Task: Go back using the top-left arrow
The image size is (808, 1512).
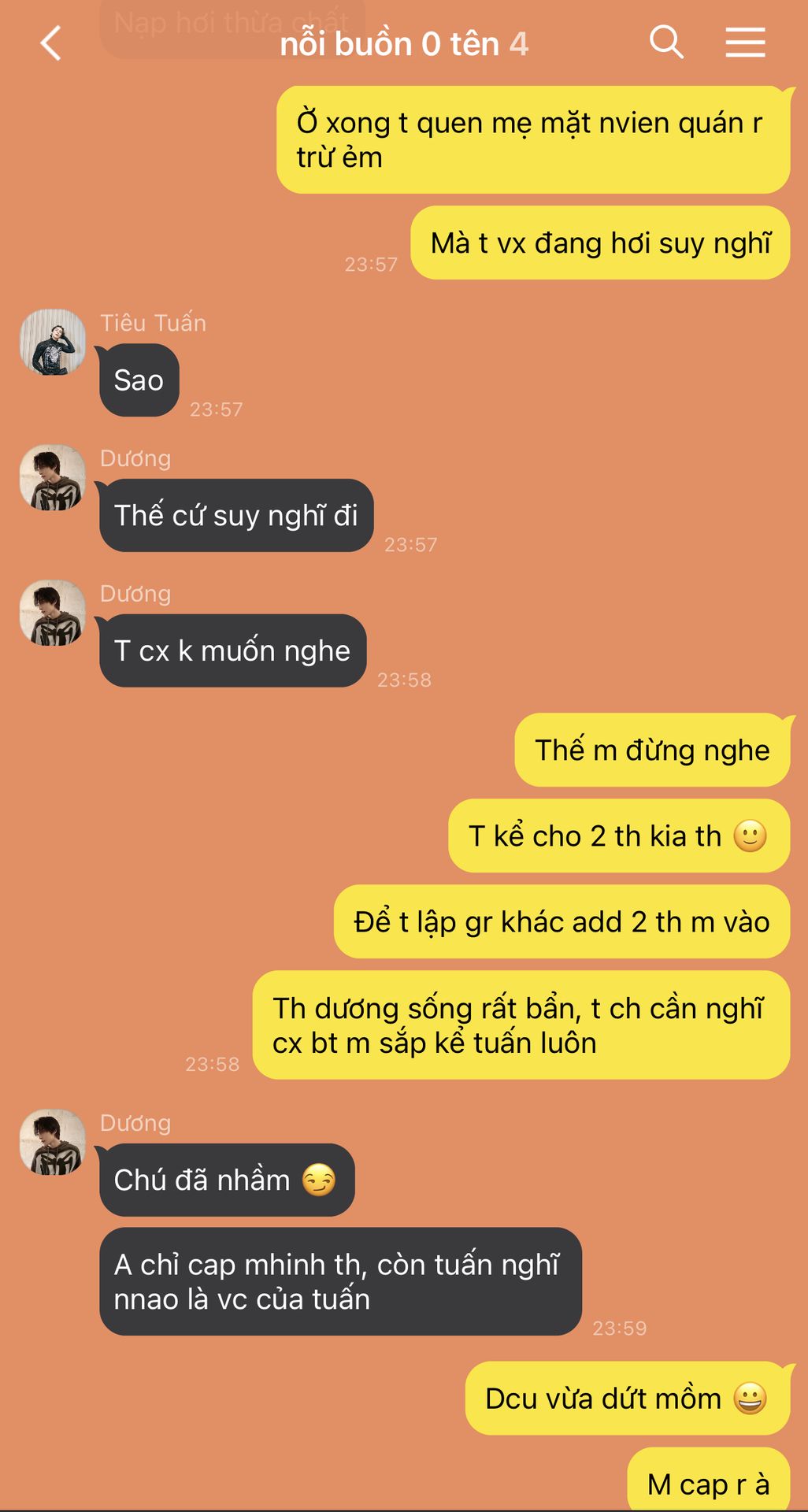Action: click(x=51, y=43)
